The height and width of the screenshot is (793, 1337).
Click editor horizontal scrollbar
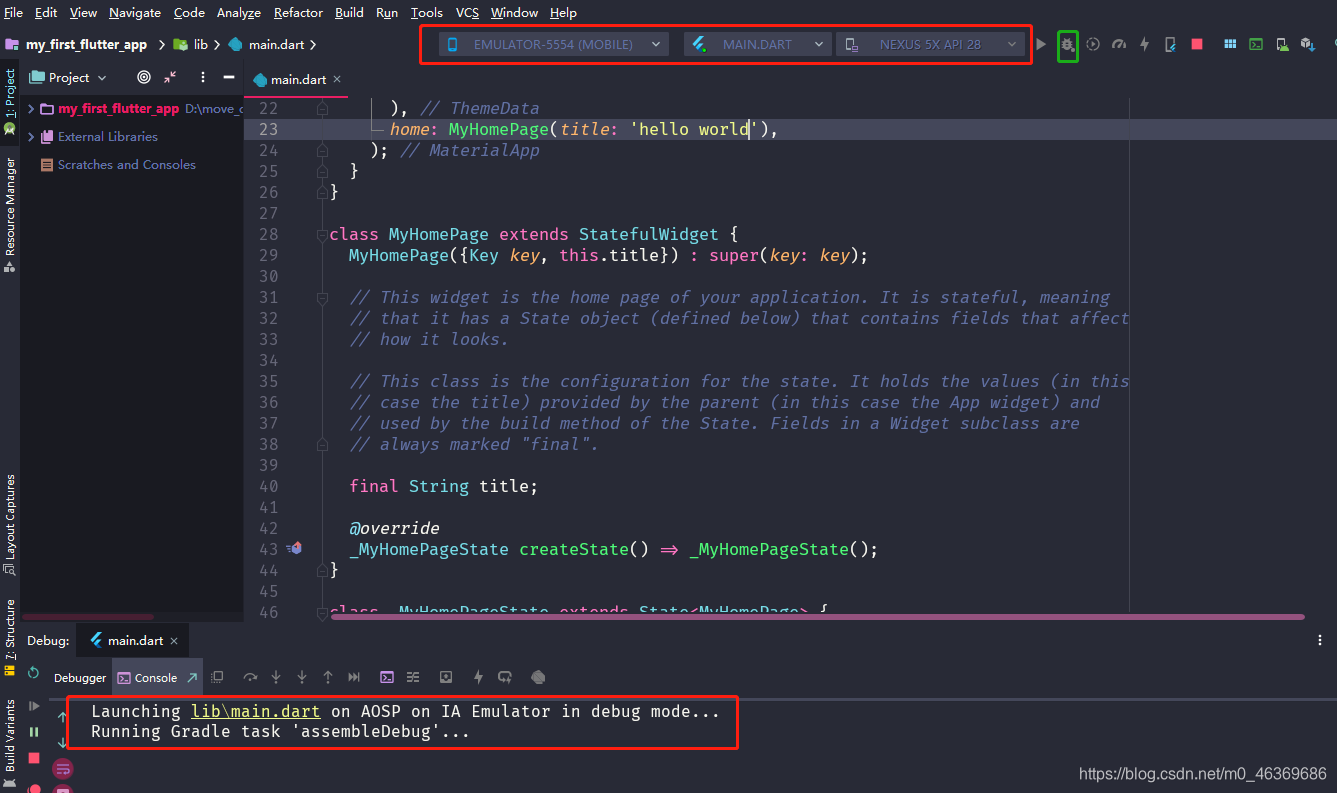pos(817,616)
